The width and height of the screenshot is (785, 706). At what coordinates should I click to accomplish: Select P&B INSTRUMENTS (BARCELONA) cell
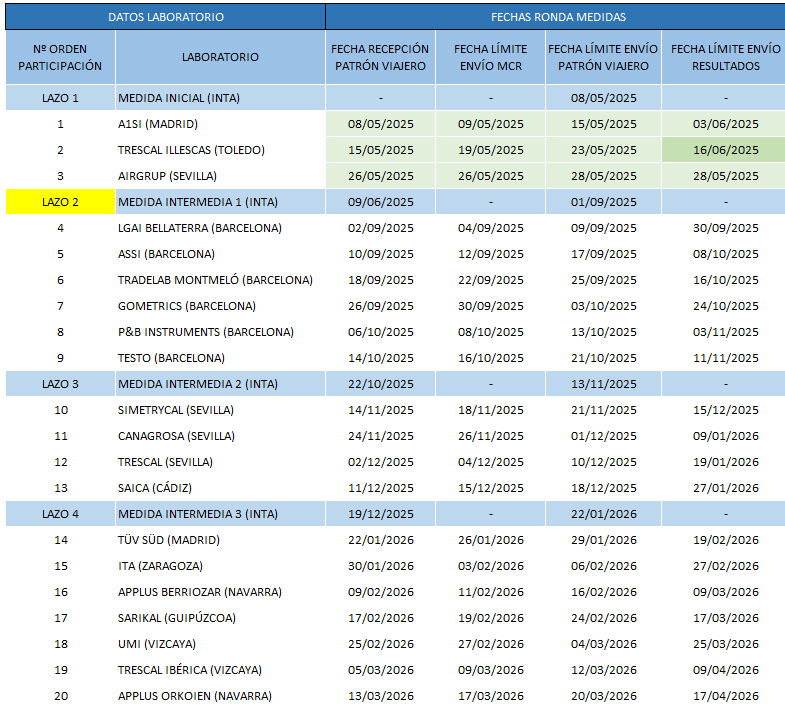coord(220,332)
